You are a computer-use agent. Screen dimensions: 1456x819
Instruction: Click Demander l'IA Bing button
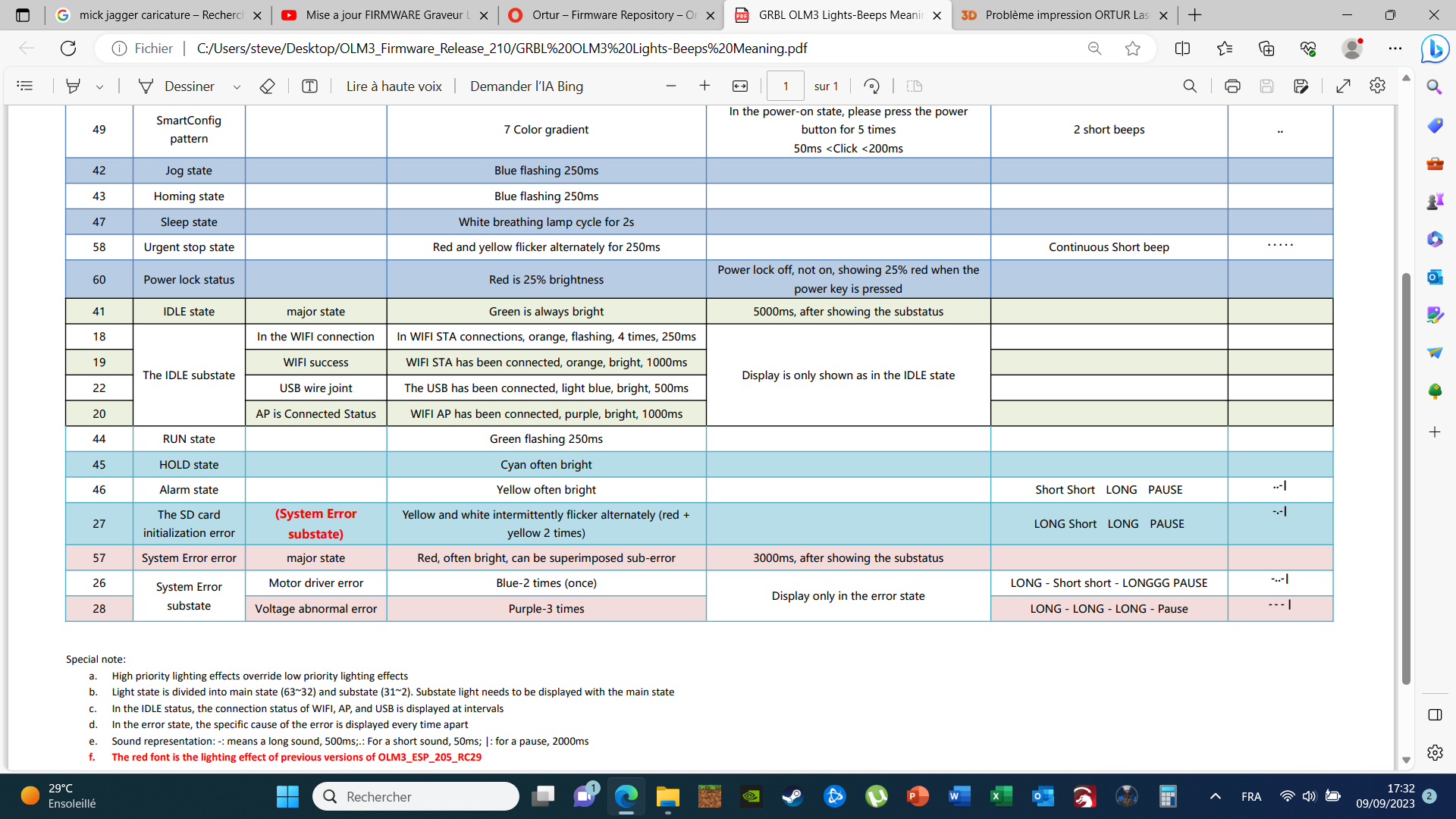point(526,86)
